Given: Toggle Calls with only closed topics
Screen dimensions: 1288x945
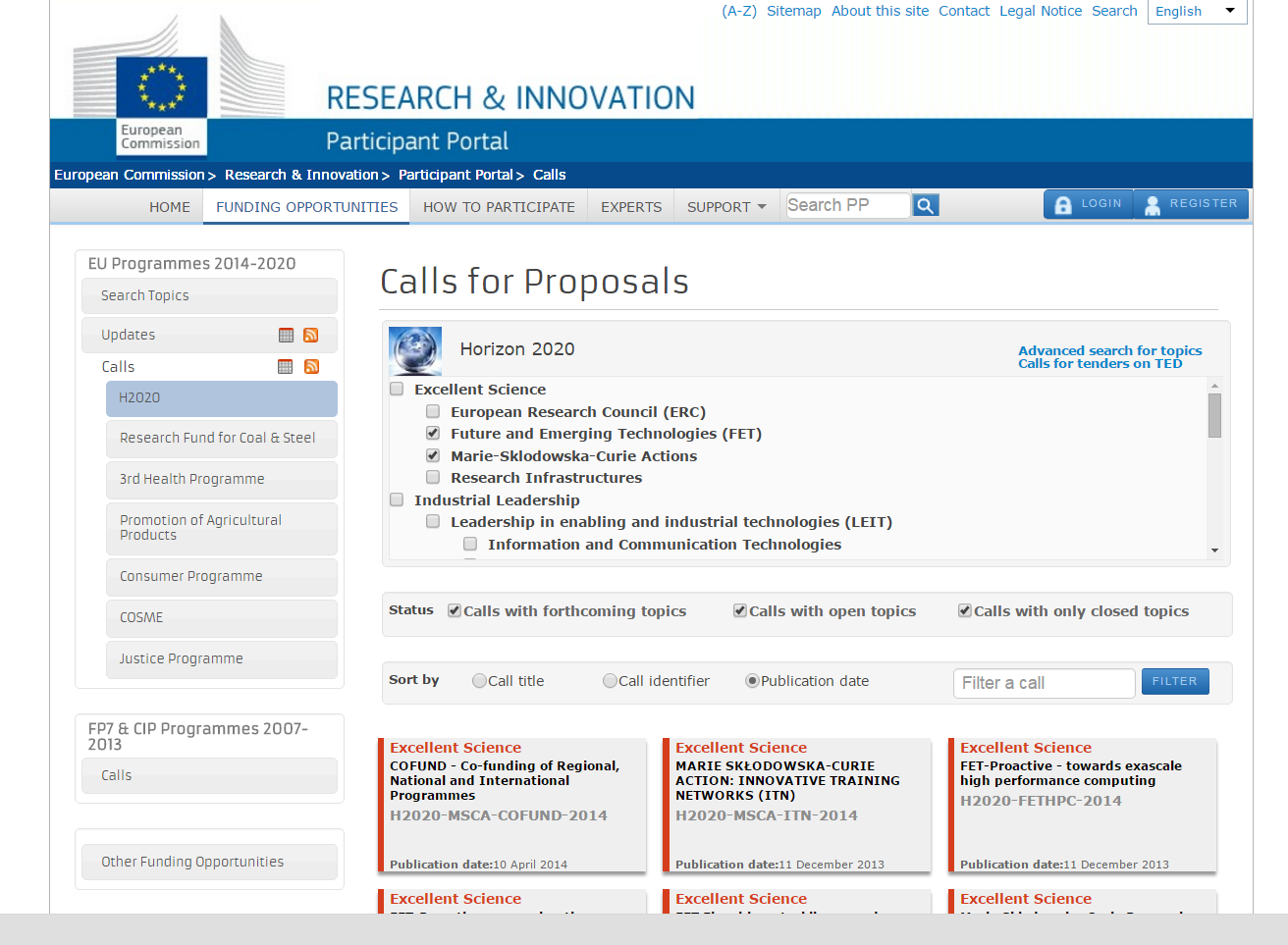Looking at the screenshot, I should (x=965, y=610).
